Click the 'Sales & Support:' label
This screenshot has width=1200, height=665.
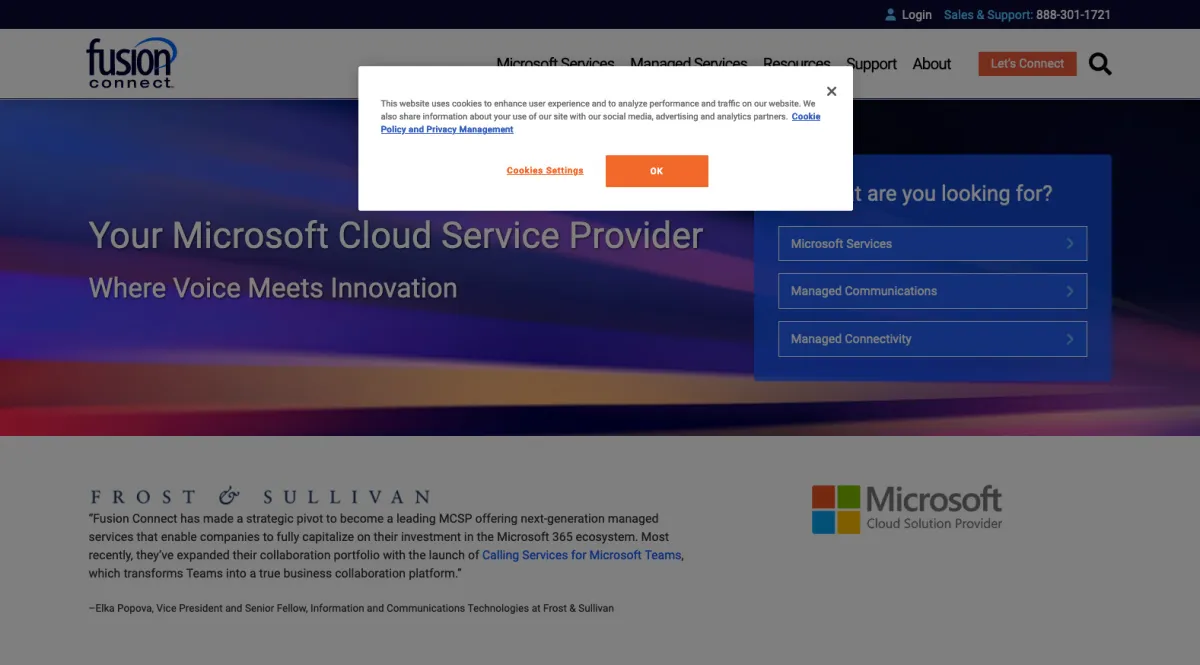[988, 15]
